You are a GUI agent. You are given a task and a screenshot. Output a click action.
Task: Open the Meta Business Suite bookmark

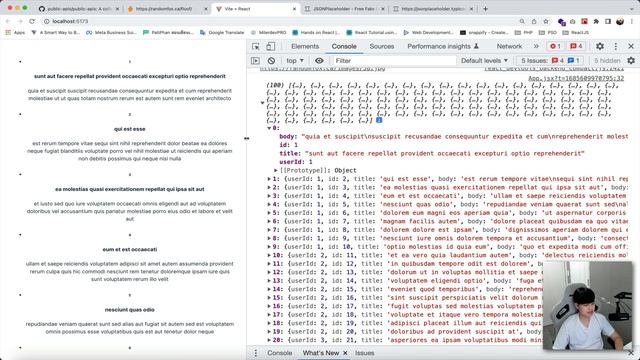111,32
